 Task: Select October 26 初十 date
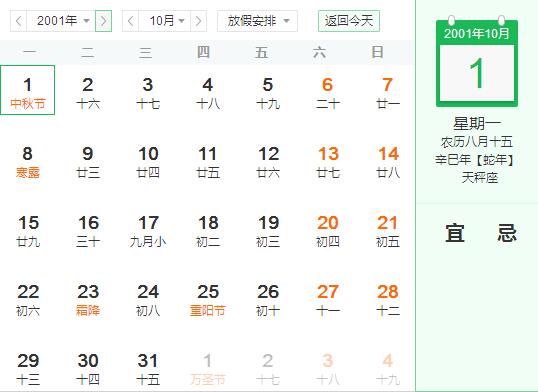click(268, 300)
